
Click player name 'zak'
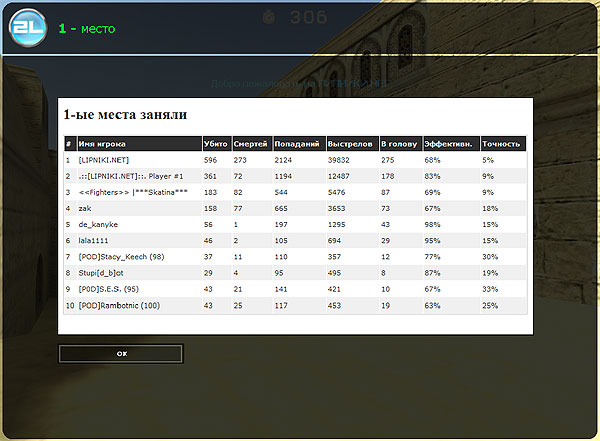[x=85, y=208]
